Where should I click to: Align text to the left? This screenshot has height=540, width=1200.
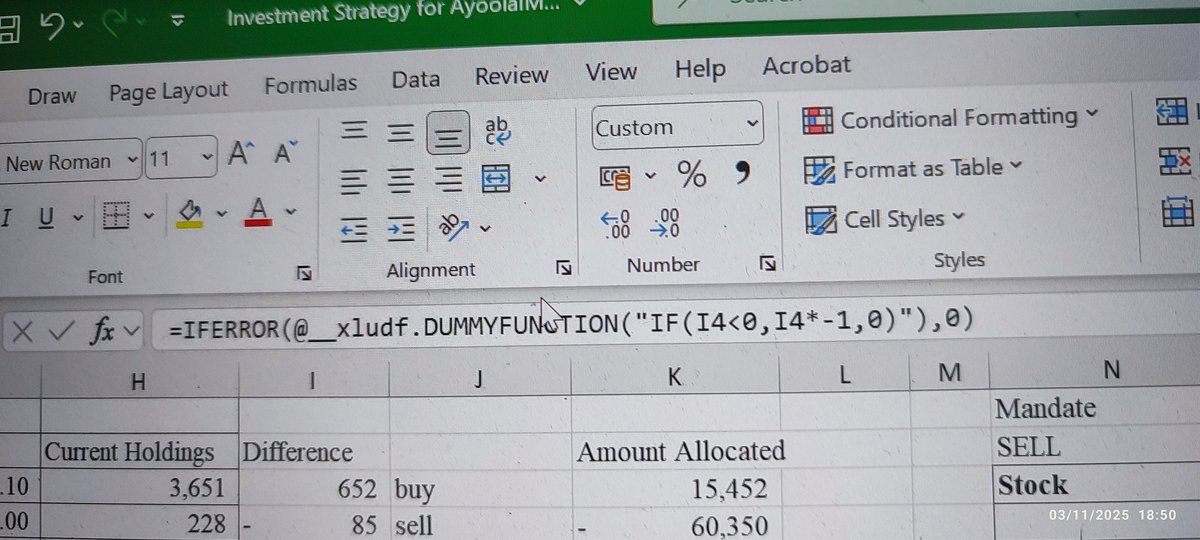tap(352, 181)
